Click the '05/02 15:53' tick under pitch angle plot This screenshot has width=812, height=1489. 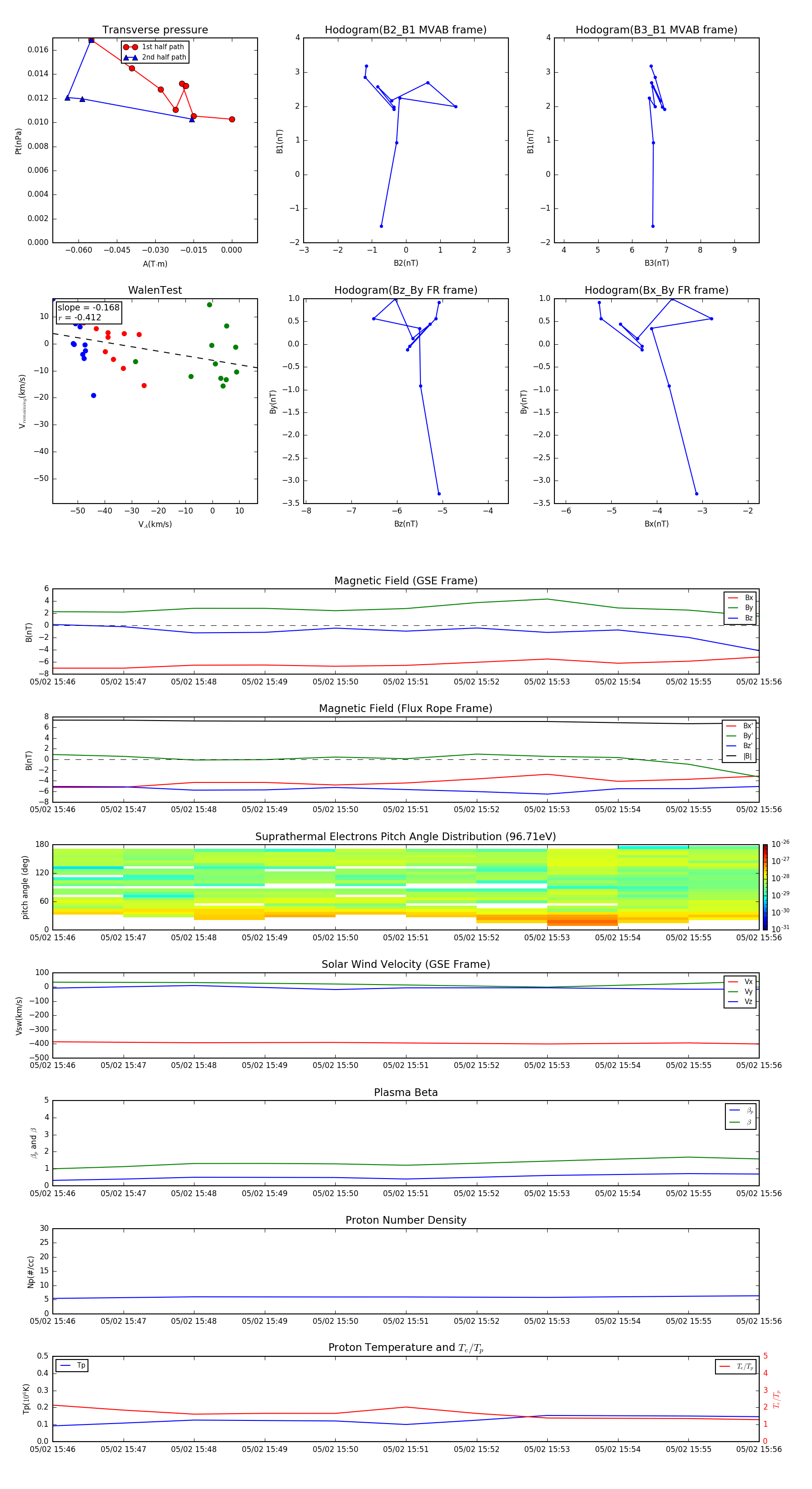tap(547, 938)
